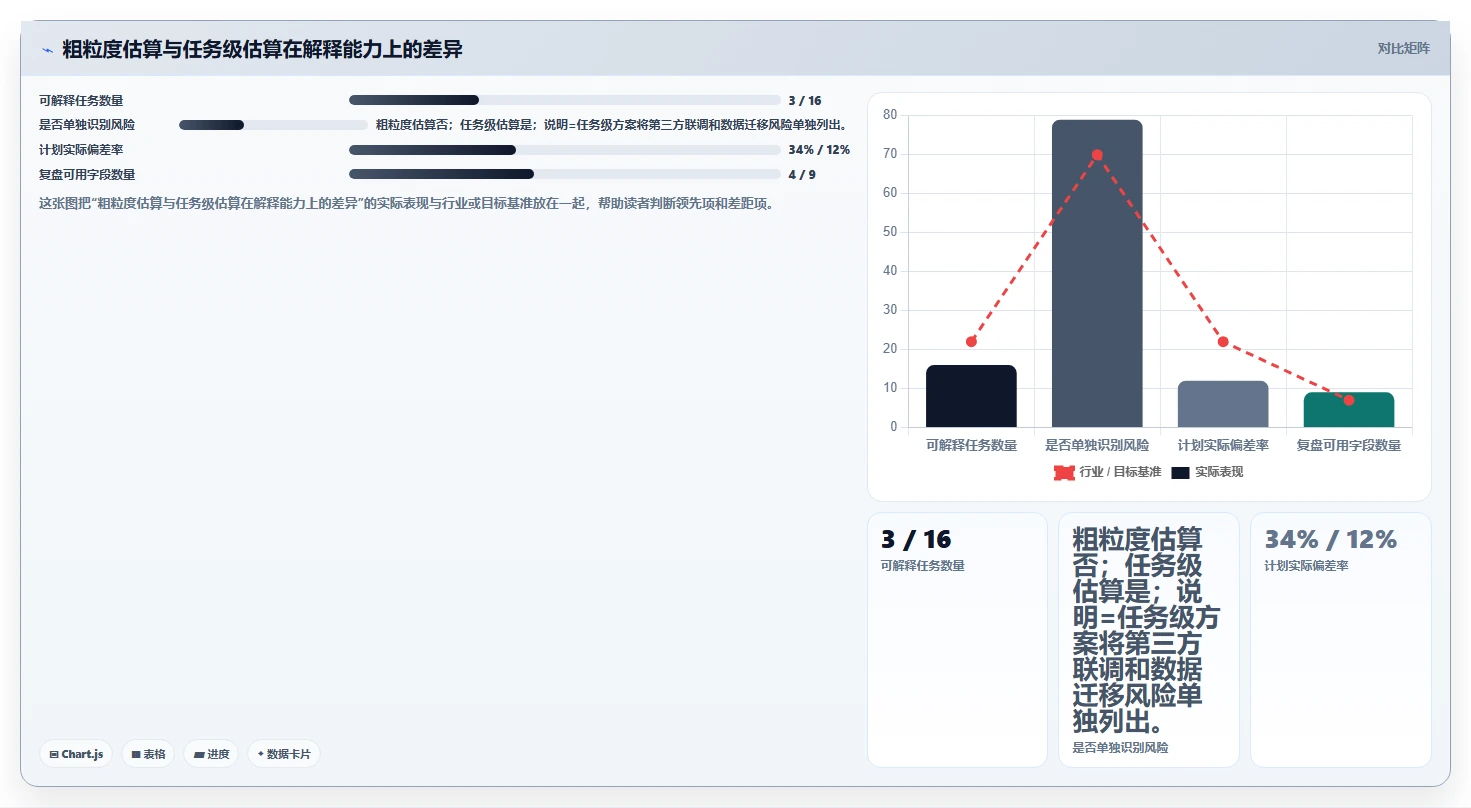Click the grey 计划实际偏差率 chart bar
This screenshot has height=808, width=1471.
point(1223,404)
